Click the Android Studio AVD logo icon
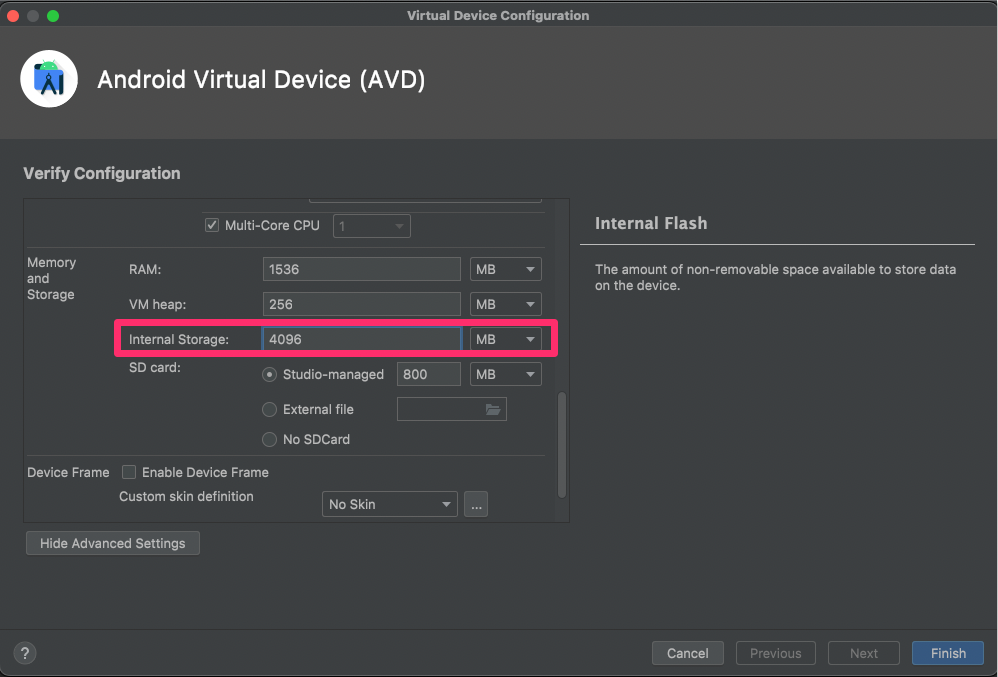The image size is (998, 677). pyautogui.click(x=49, y=79)
